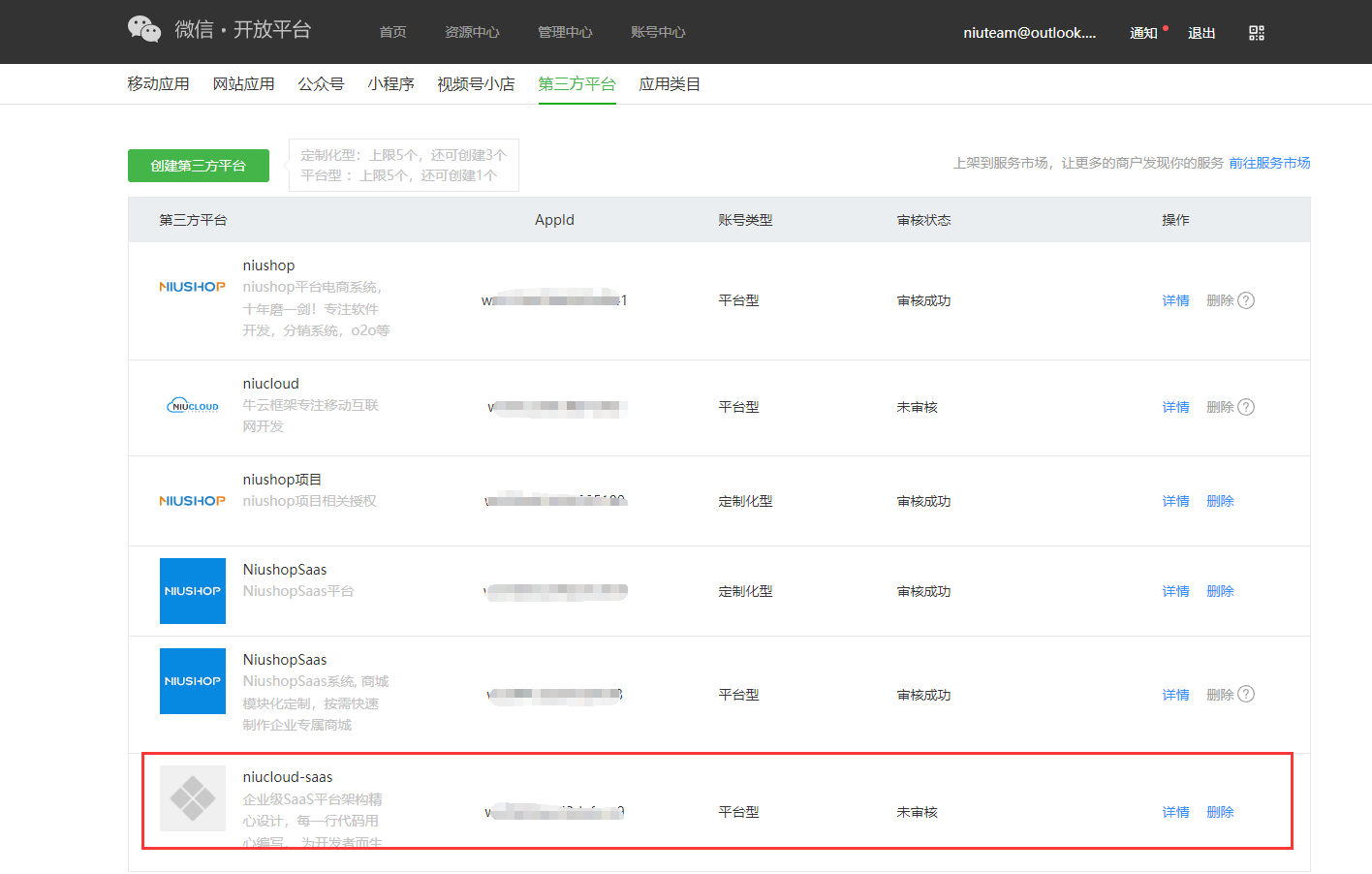Open the QR code icon in header
Viewport: 1372px width, 874px height.
1257,33
